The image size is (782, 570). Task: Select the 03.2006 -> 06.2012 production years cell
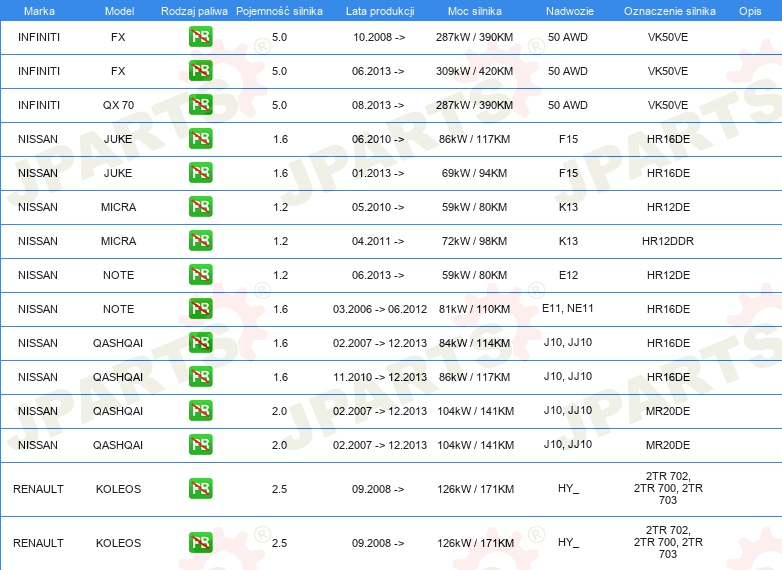380,309
